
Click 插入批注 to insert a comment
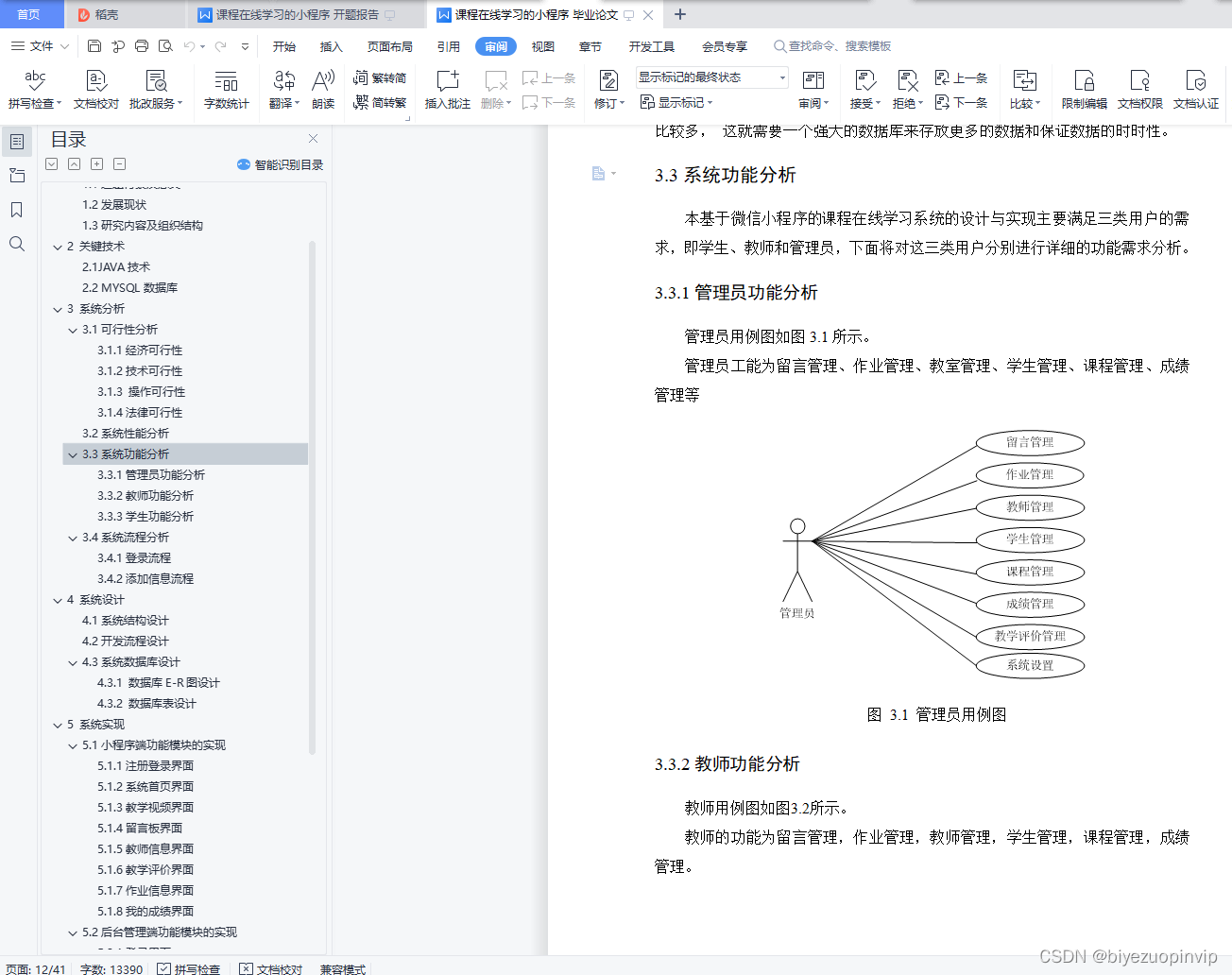448,90
